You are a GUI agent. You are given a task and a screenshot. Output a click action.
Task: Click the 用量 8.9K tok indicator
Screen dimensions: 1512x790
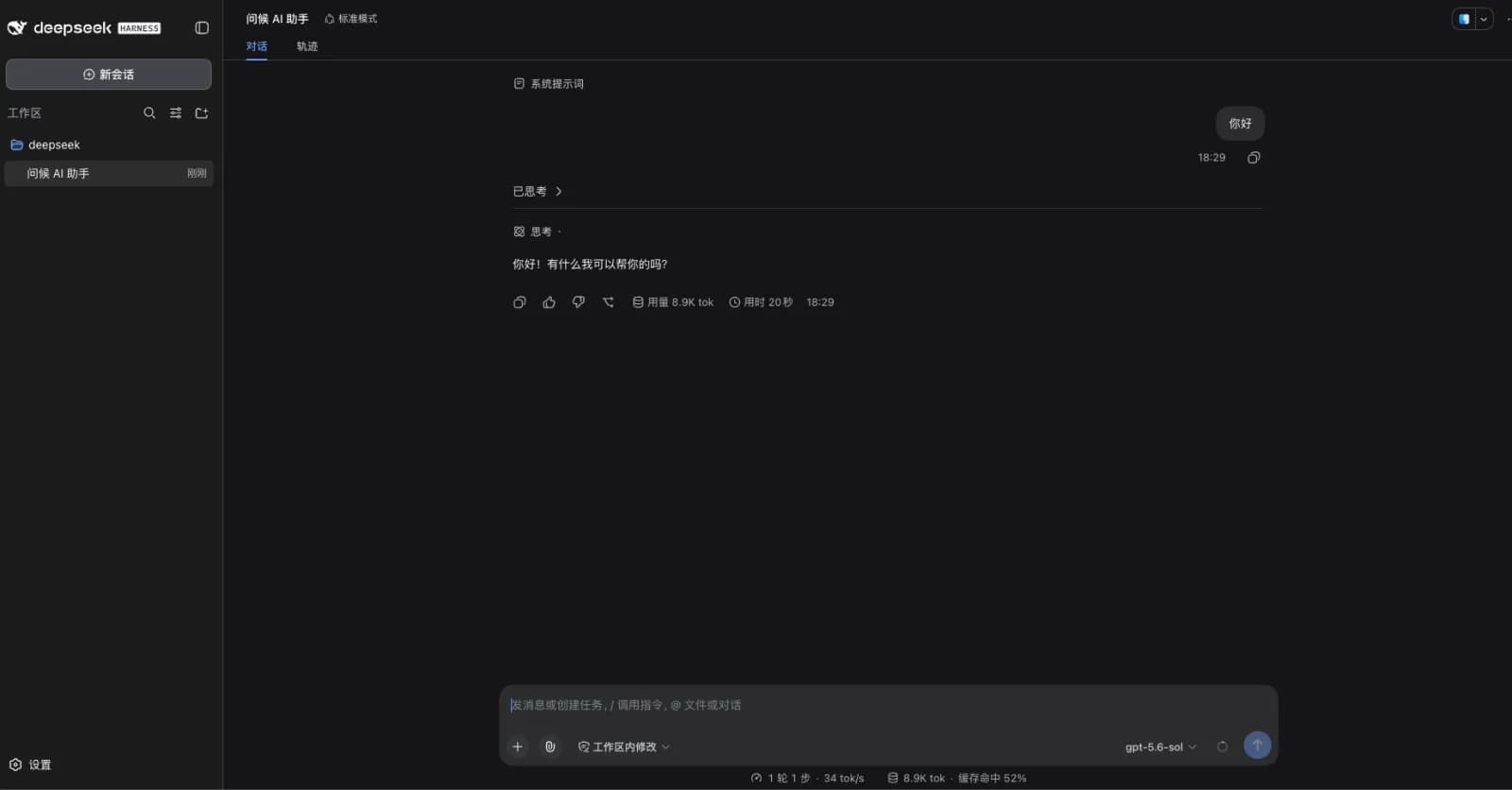673,302
